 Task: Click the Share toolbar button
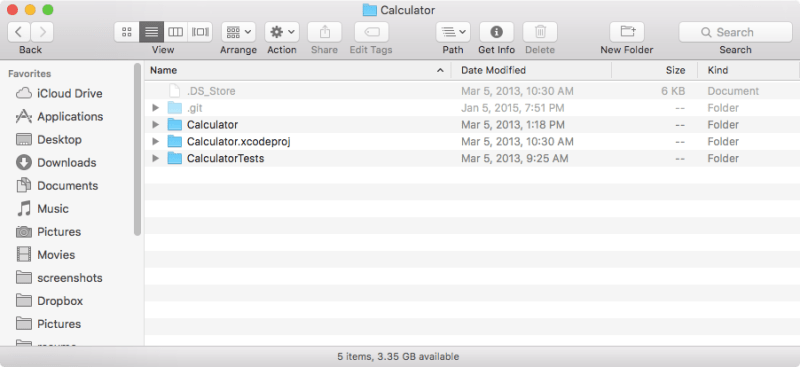click(324, 32)
